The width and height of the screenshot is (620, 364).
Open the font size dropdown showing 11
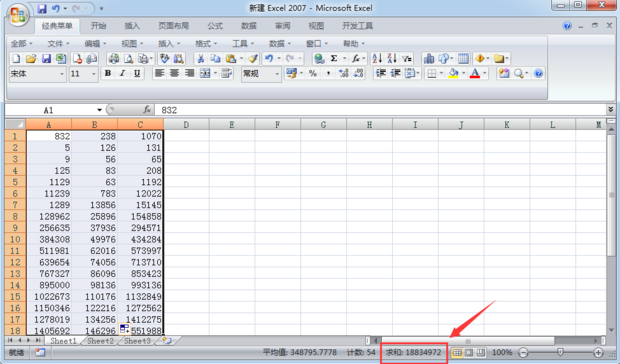pos(94,74)
